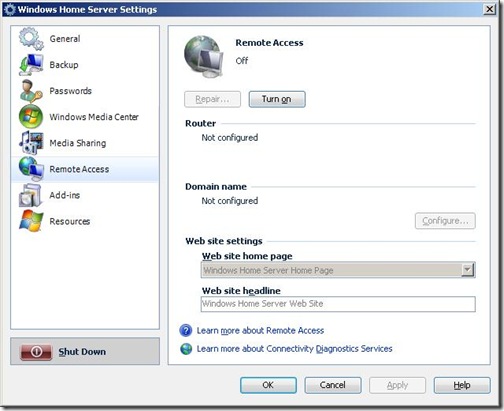Image resolution: width=504 pixels, height=411 pixels.
Task: Follow Connectivity Diagnostics Services link
Action: click(x=294, y=349)
